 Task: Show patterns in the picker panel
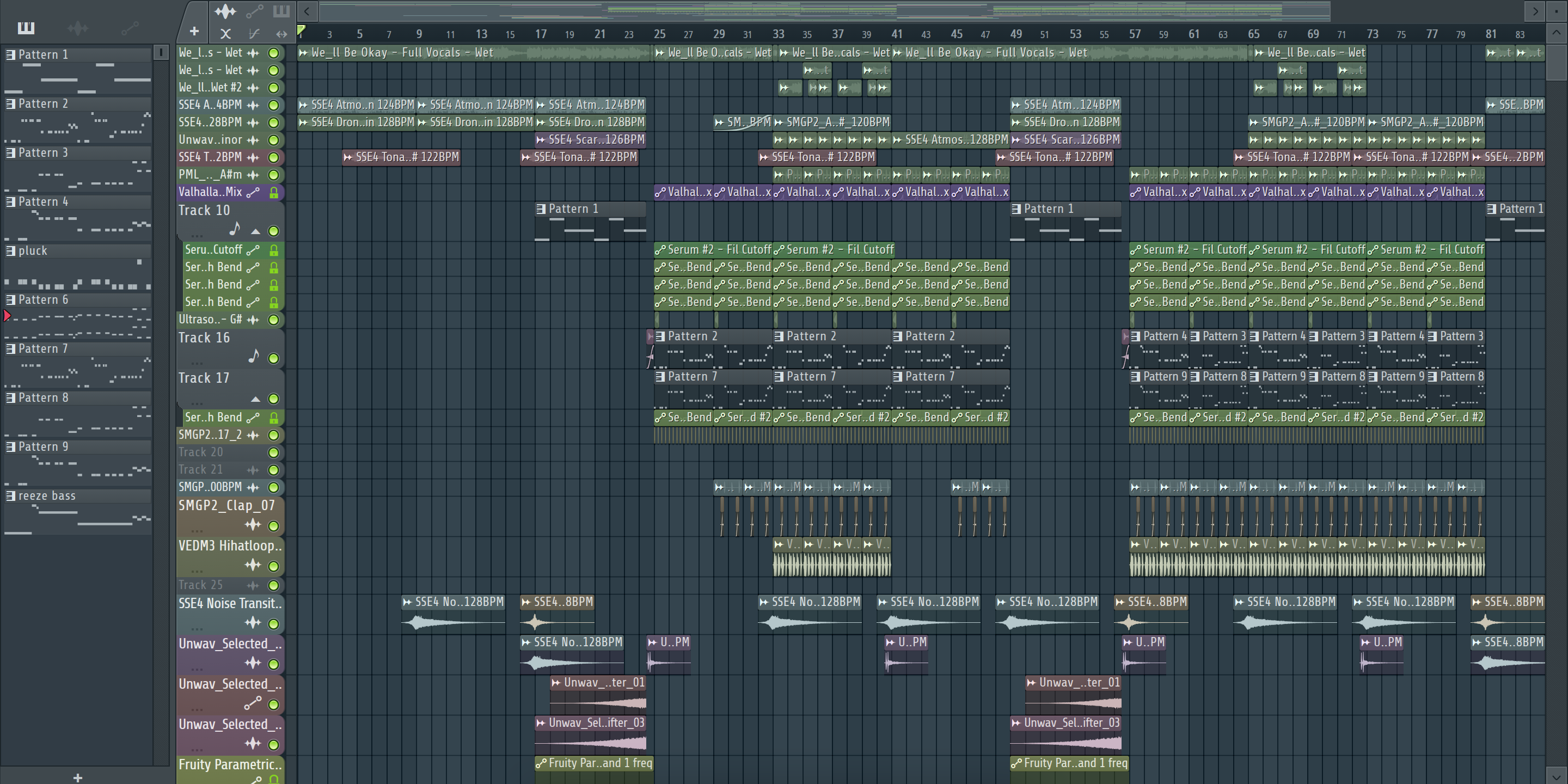point(26,28)
